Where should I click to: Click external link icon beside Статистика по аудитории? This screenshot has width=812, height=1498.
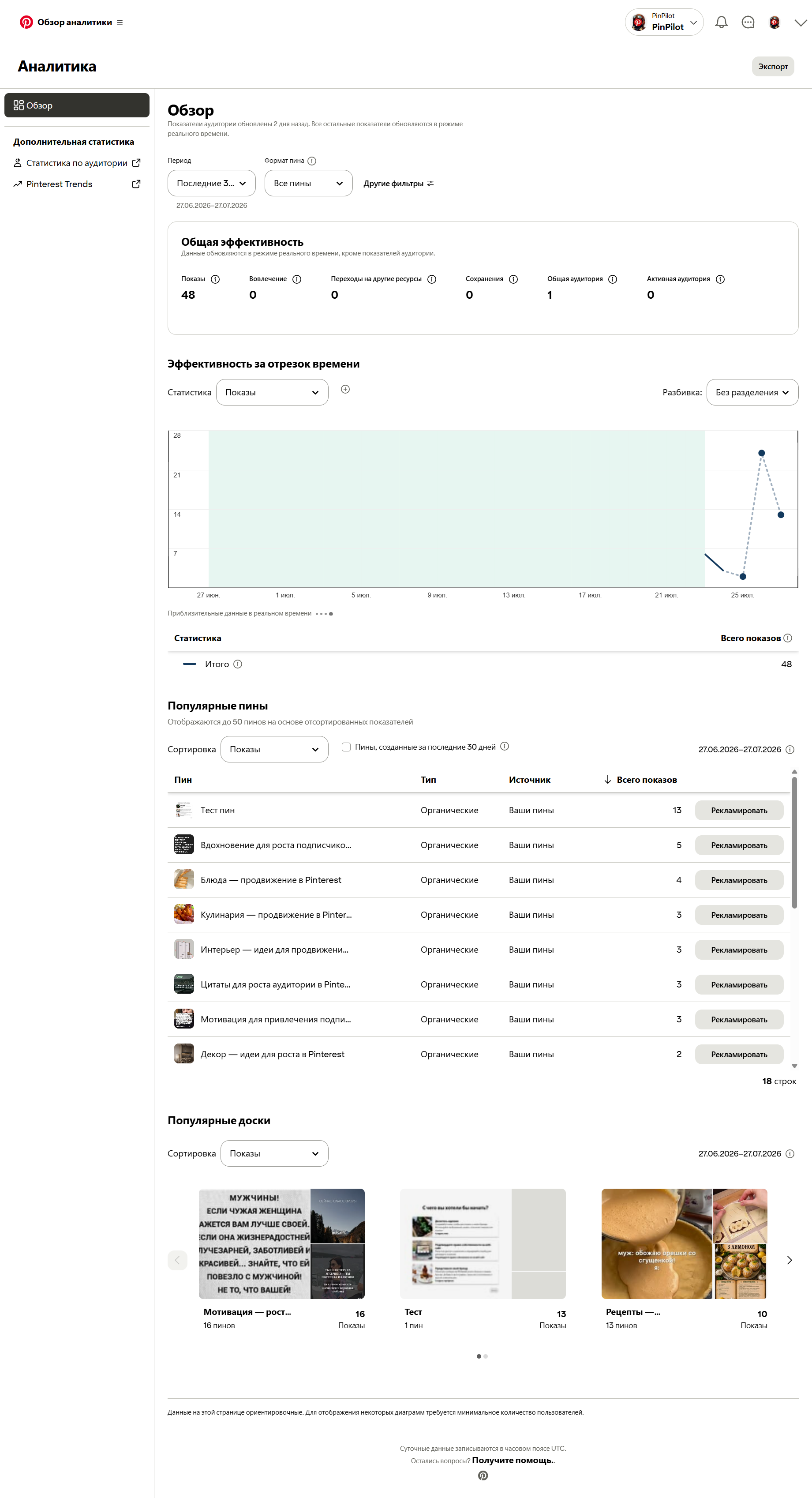point(136,163)
